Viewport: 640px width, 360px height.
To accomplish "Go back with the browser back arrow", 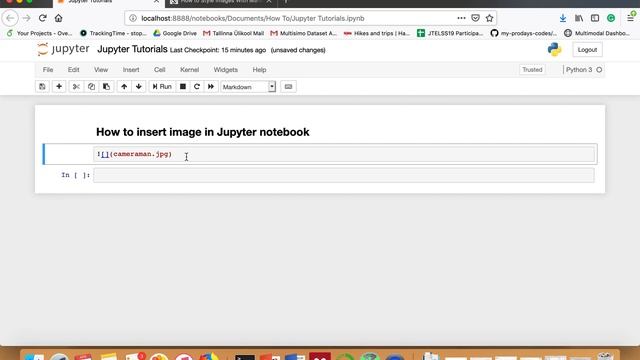I will pos(10,18).
